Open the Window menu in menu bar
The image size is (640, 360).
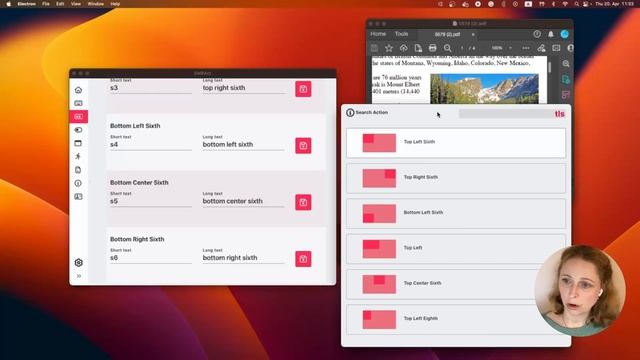pos(96,4)
